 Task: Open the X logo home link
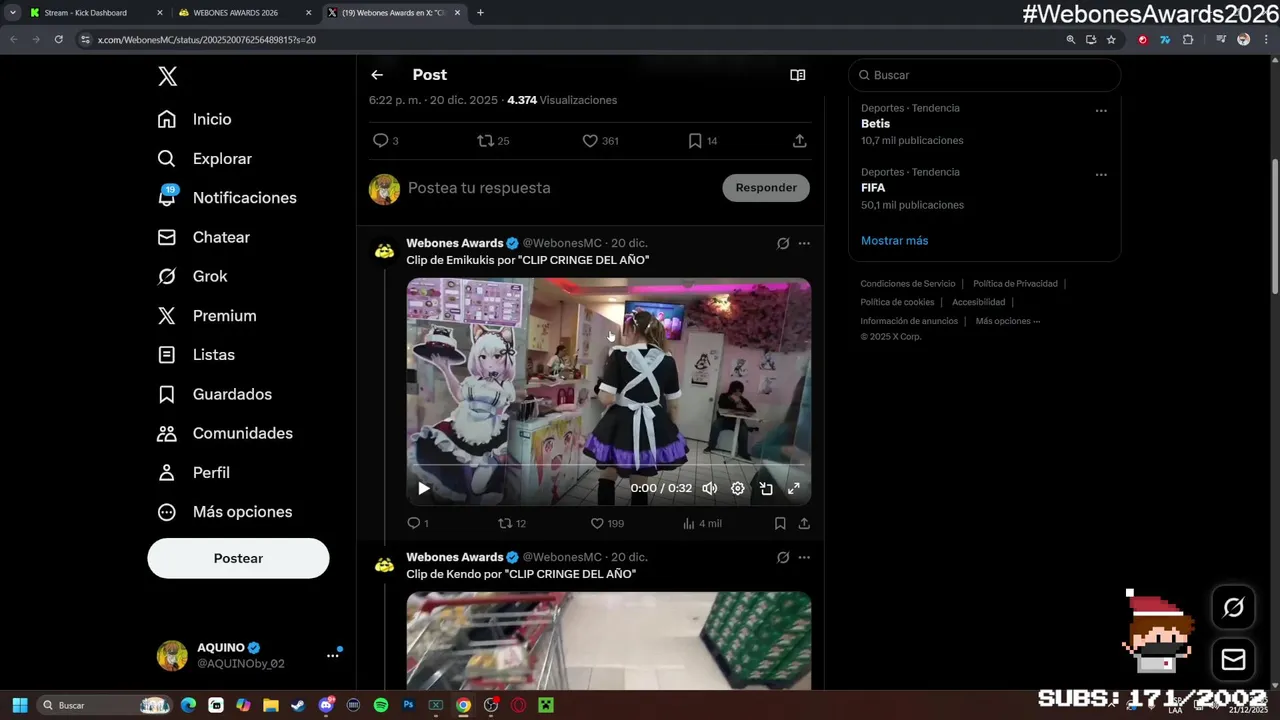168,76
